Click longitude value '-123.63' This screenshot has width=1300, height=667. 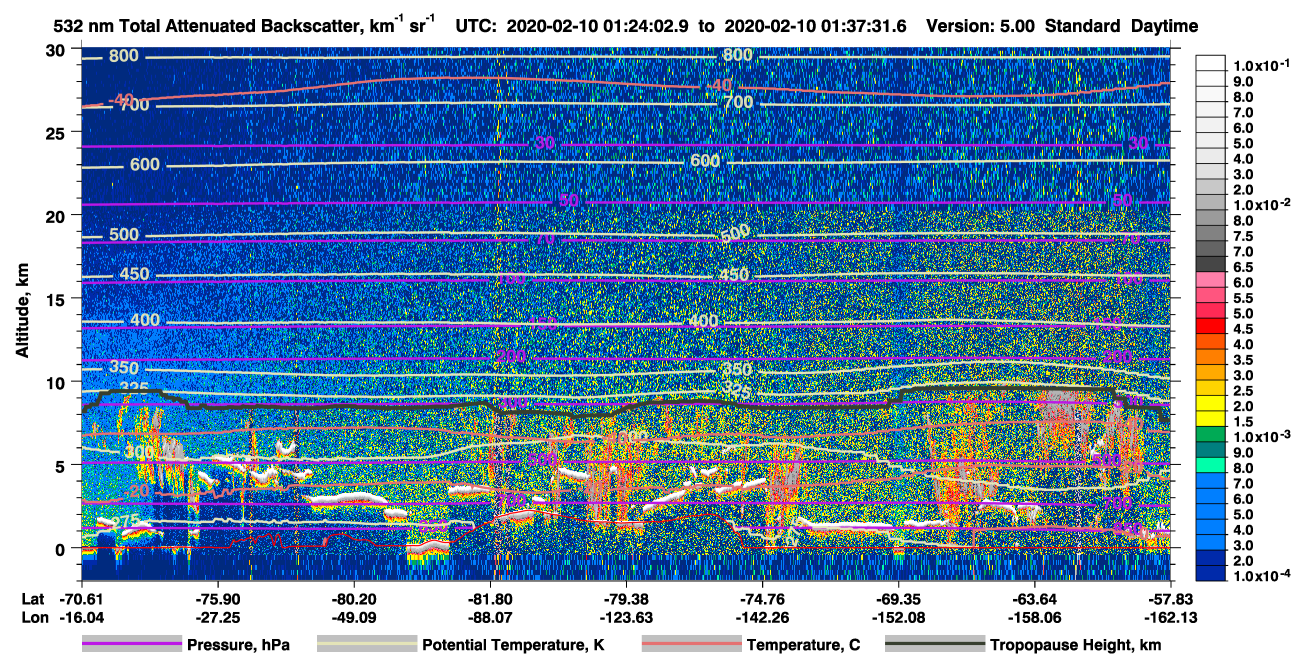point(626,617)
